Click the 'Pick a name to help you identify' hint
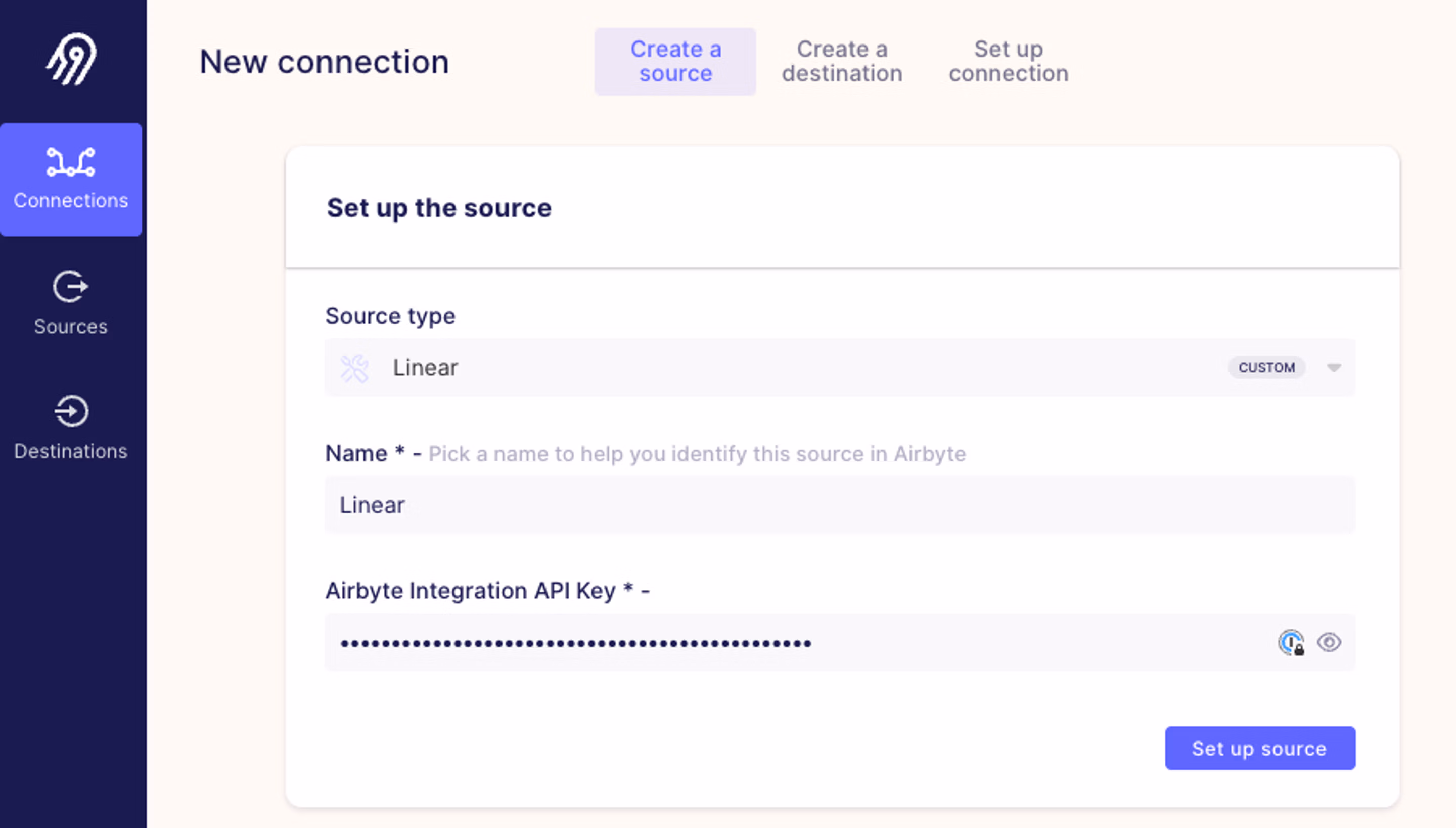 tap(697, 454)
